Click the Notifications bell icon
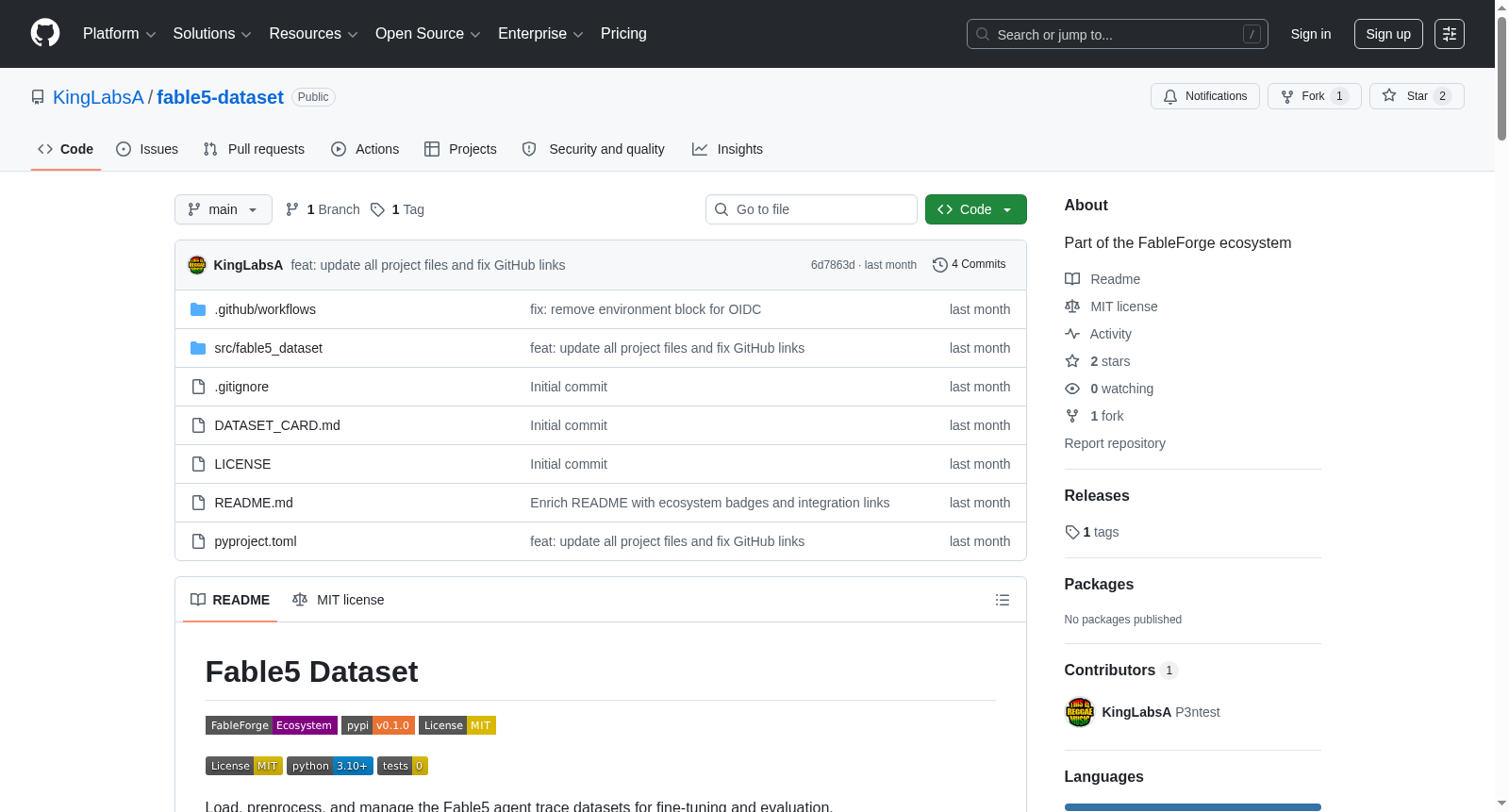This screenshot has width=1509, height=812. 1170,96
